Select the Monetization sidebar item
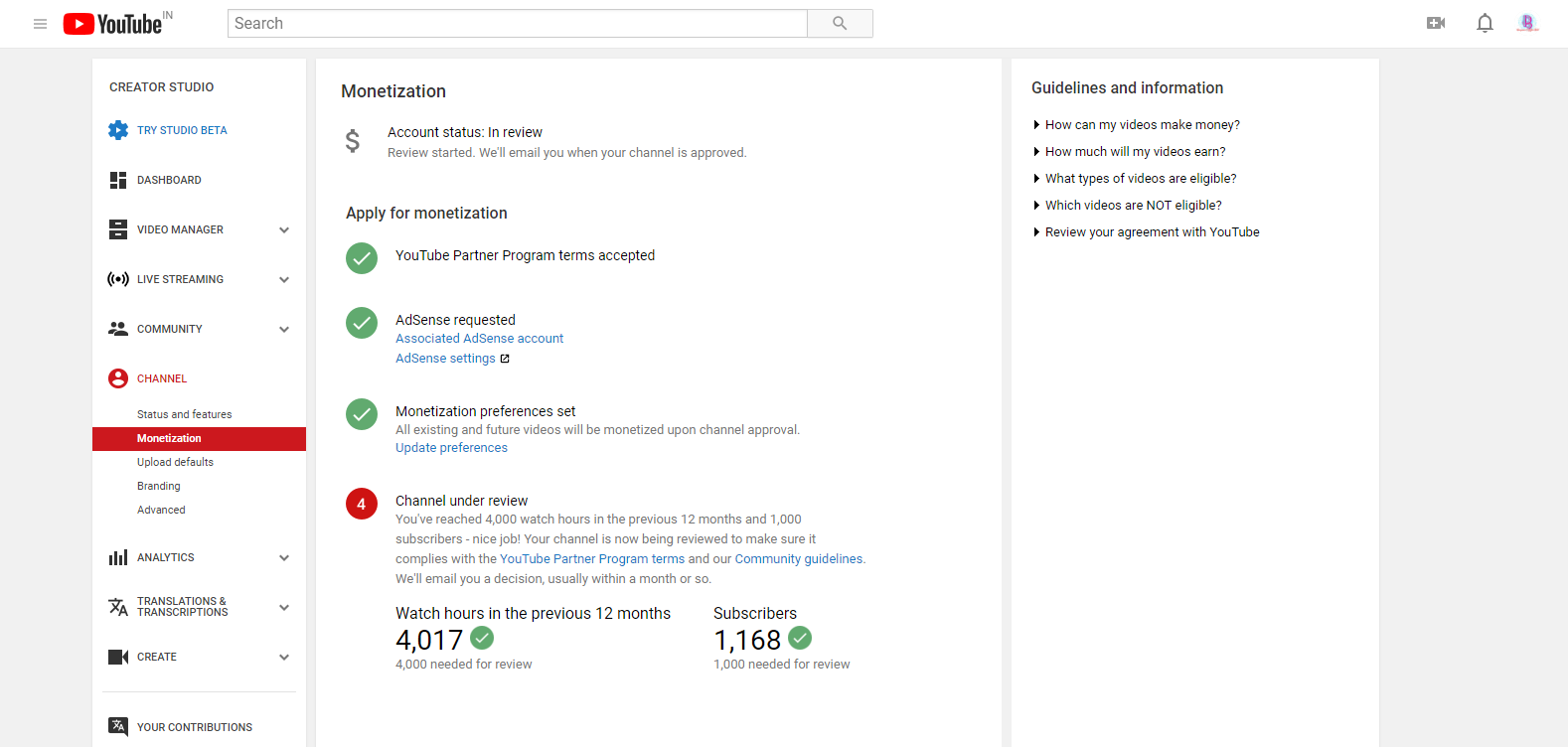The image size is (1568, 747). point(199,438)
